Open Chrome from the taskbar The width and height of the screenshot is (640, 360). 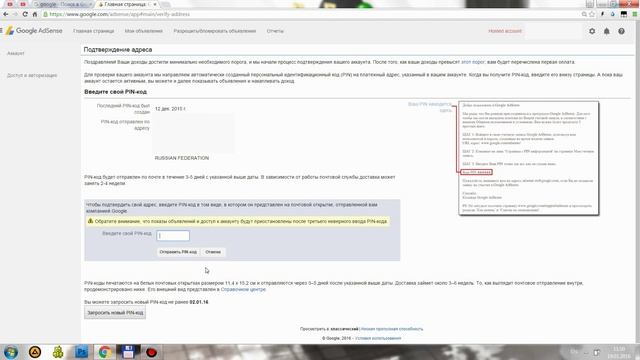pos(104,352)
